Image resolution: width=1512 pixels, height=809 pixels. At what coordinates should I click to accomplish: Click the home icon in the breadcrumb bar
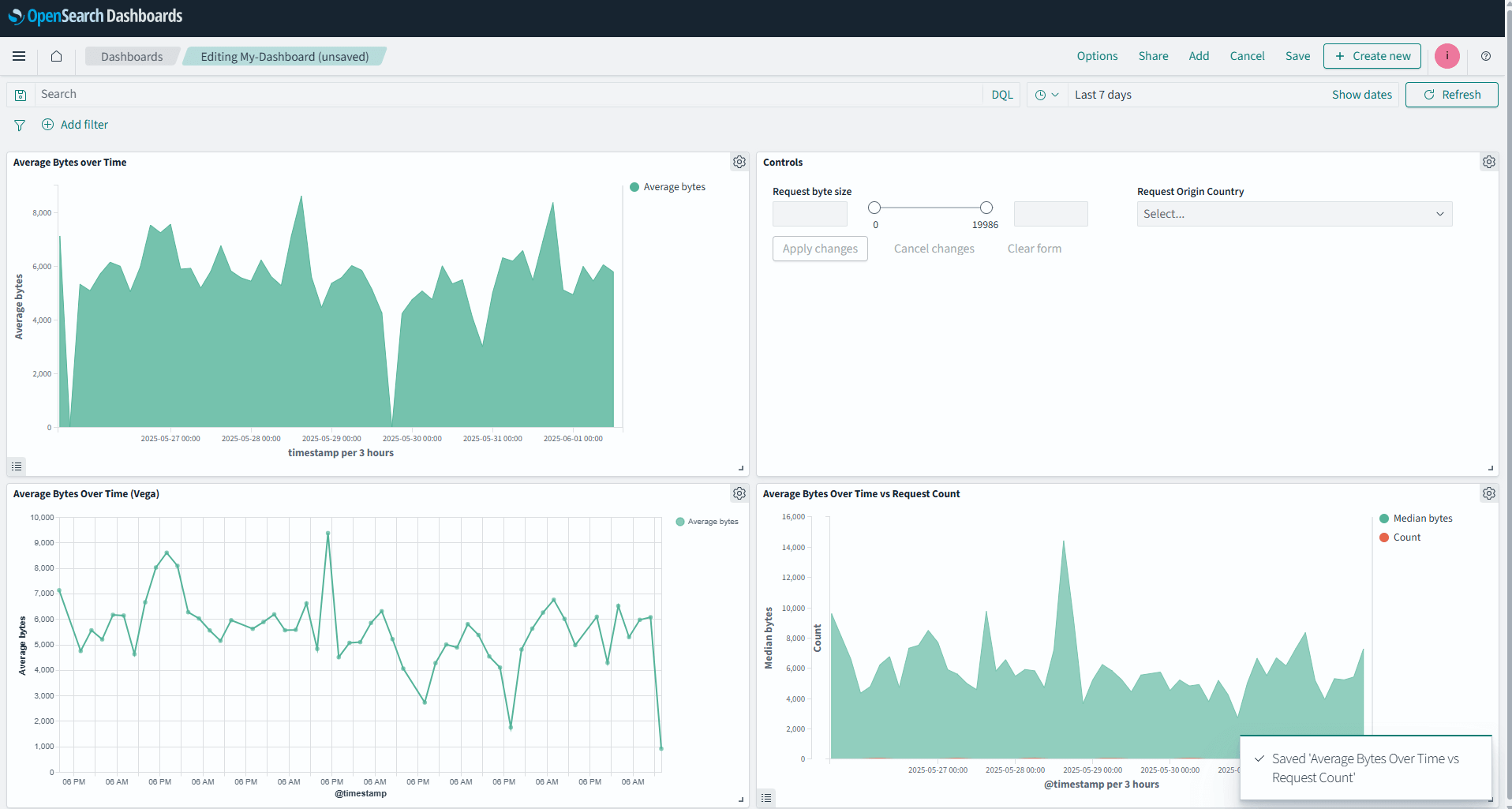[x=56, y=56]
